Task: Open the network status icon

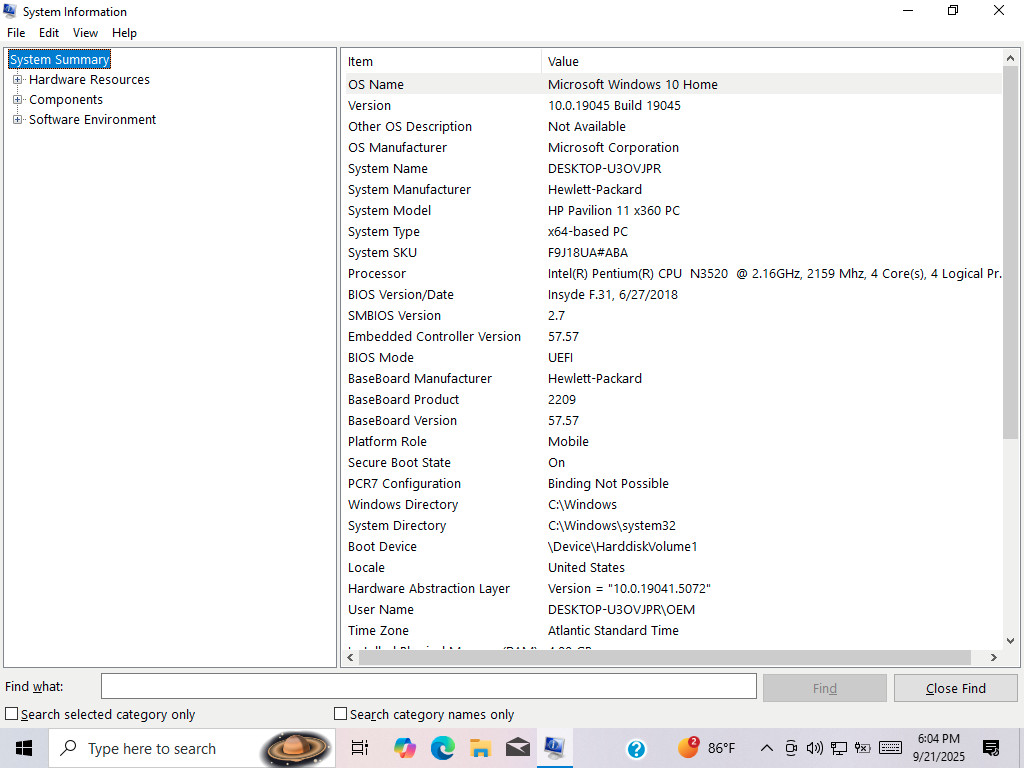Action: (839, 748)
